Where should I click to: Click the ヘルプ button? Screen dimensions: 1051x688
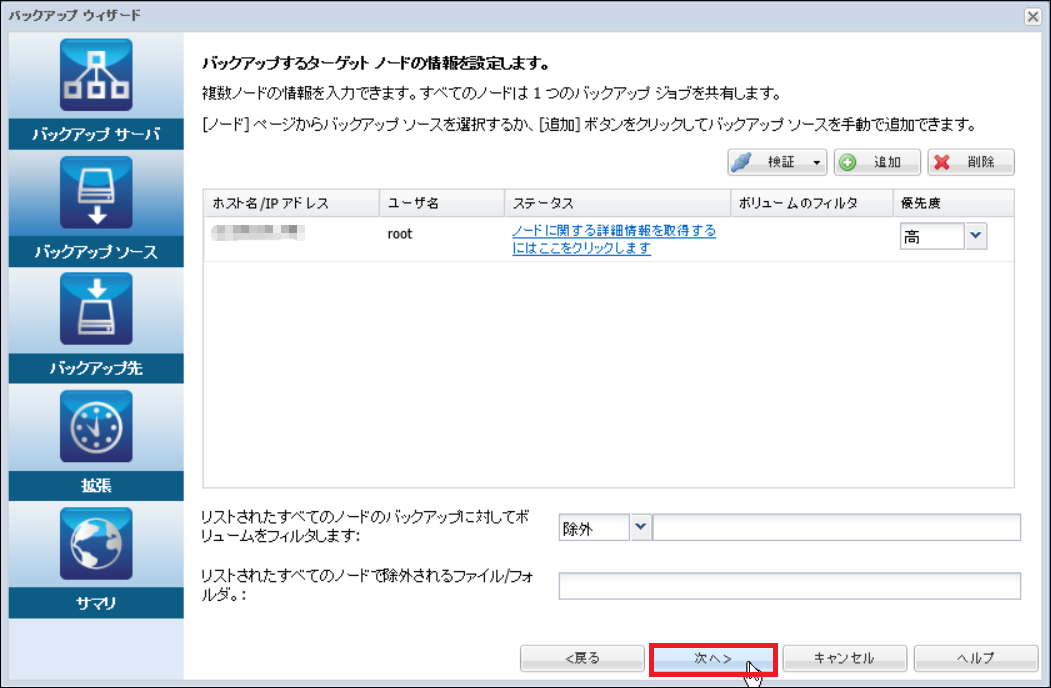975,658
